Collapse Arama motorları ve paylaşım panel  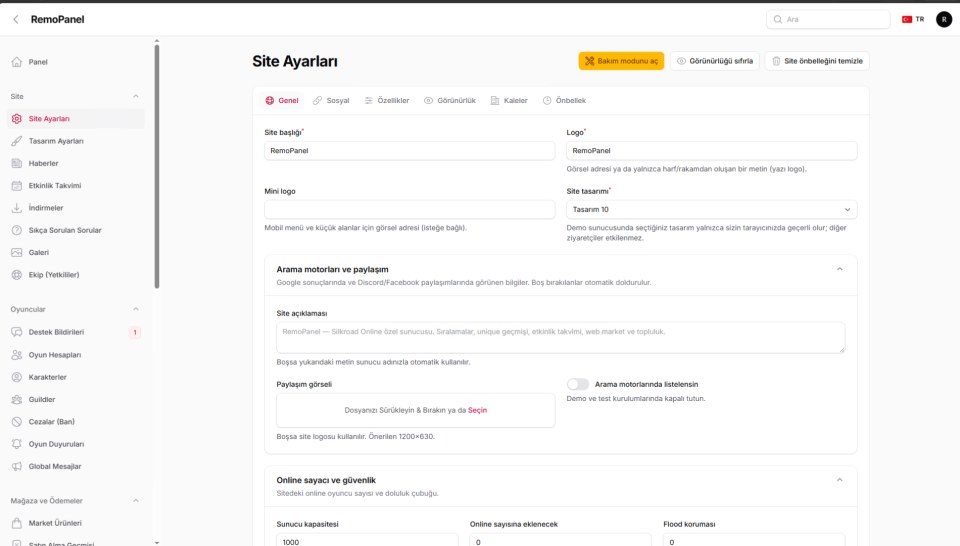tap(839, 269)
